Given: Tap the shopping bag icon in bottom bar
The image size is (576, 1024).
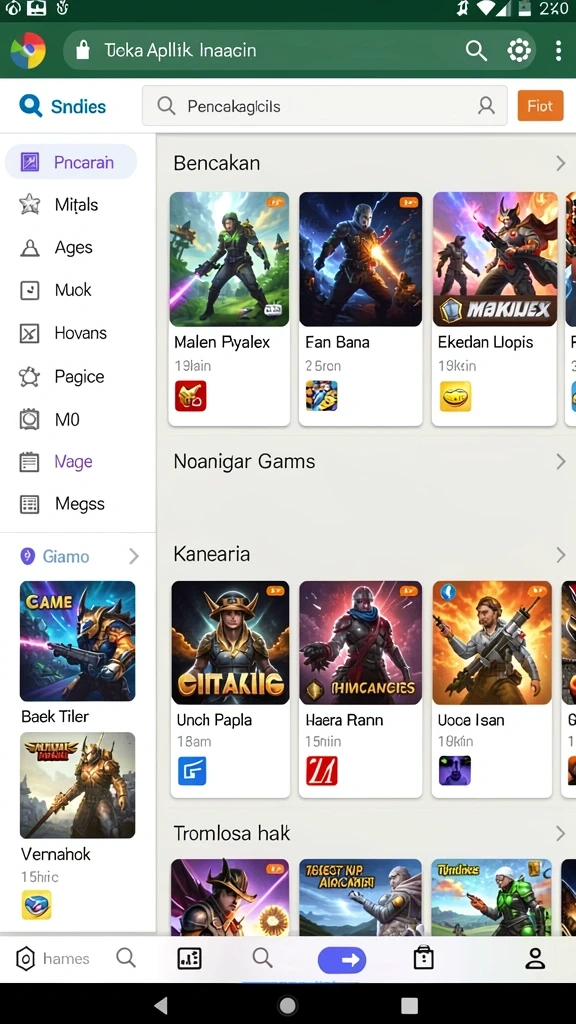Looking at the screenshot, I should click(x=424, y=958).
